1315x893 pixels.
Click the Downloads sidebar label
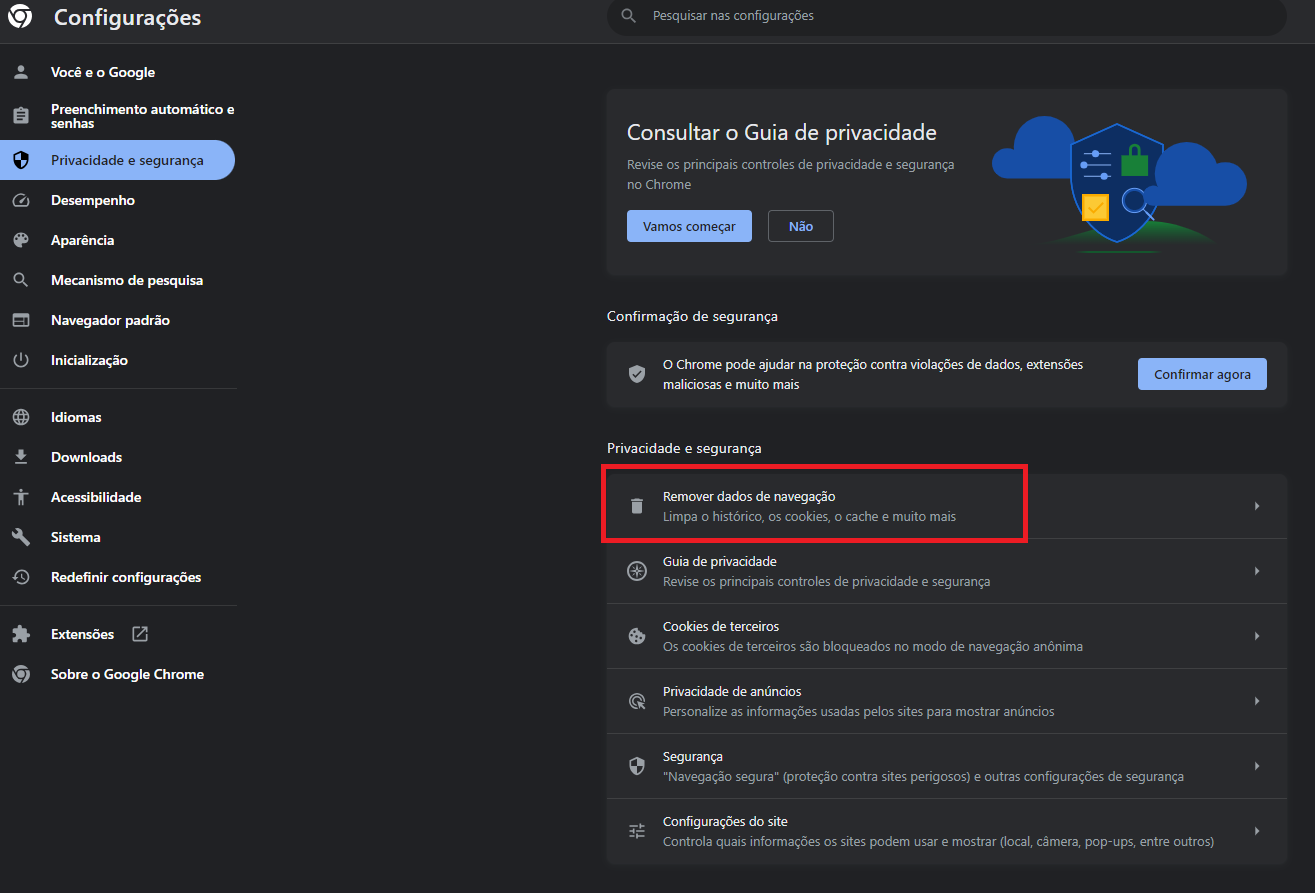point(86,457)
